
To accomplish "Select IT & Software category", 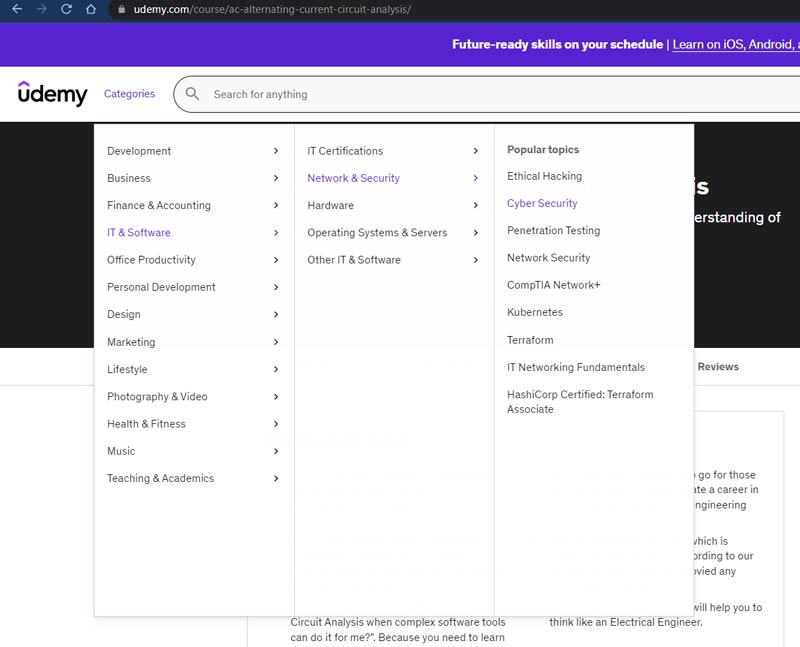I will point(139,233).
